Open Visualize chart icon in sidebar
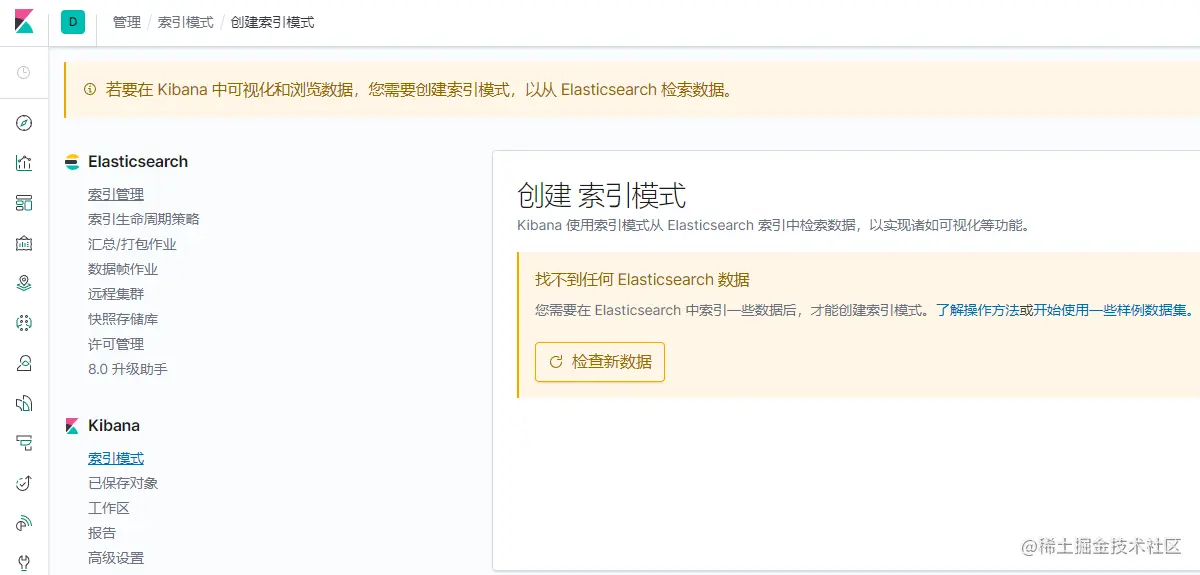This screenshot has height=575, width=1200. point(24,163)
